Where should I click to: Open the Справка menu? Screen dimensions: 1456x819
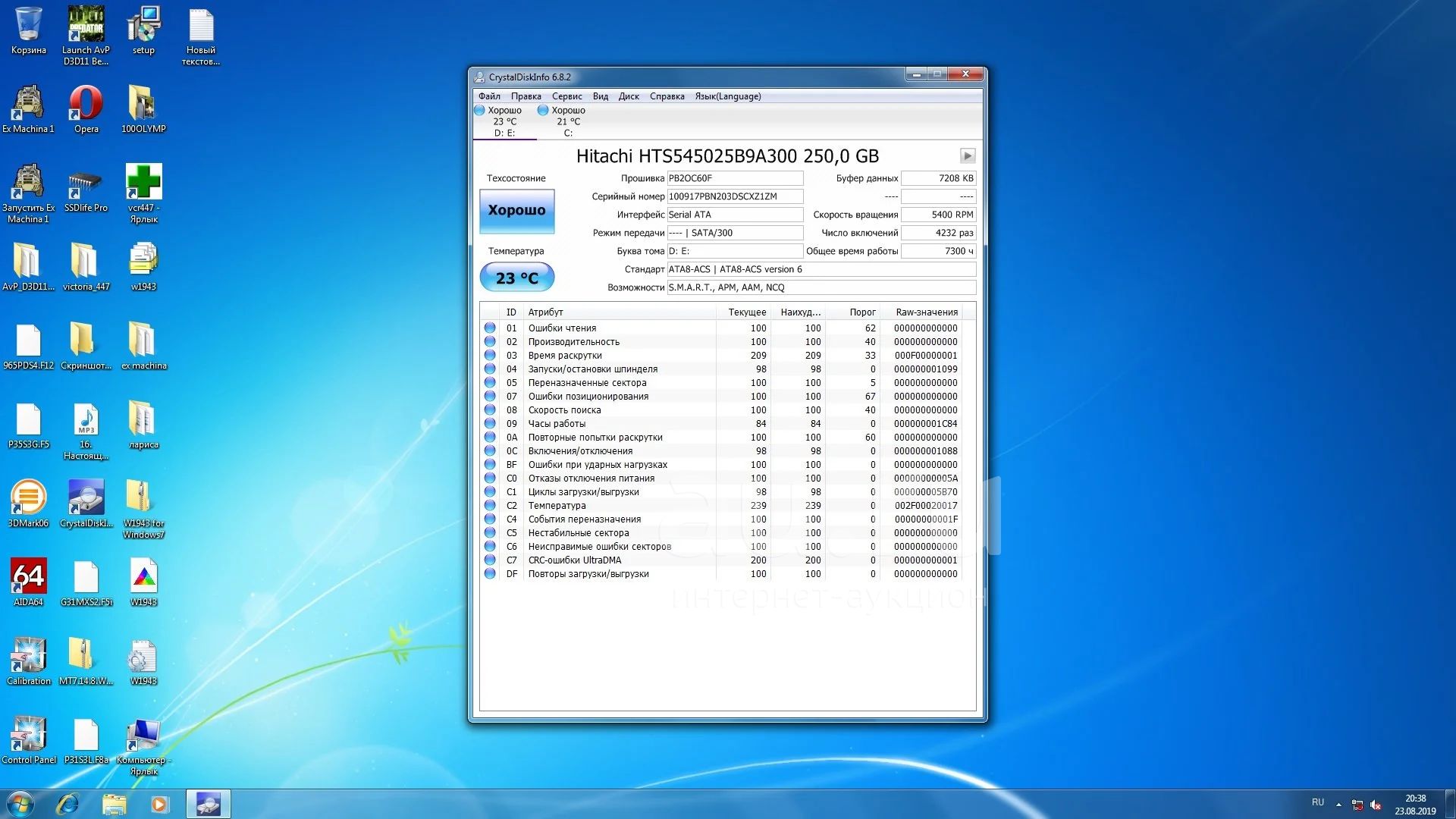pos(667,96)
